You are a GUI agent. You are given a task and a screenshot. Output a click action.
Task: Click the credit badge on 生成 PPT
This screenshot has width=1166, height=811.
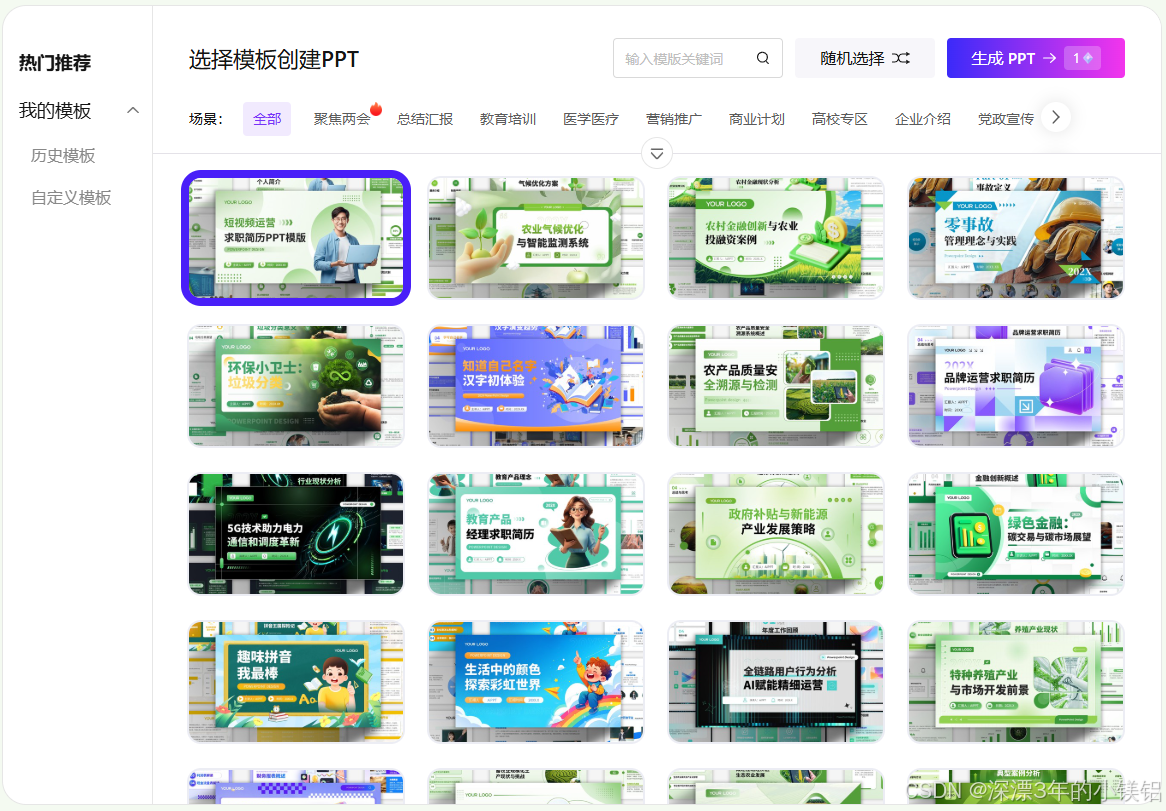coord(1082,58)
